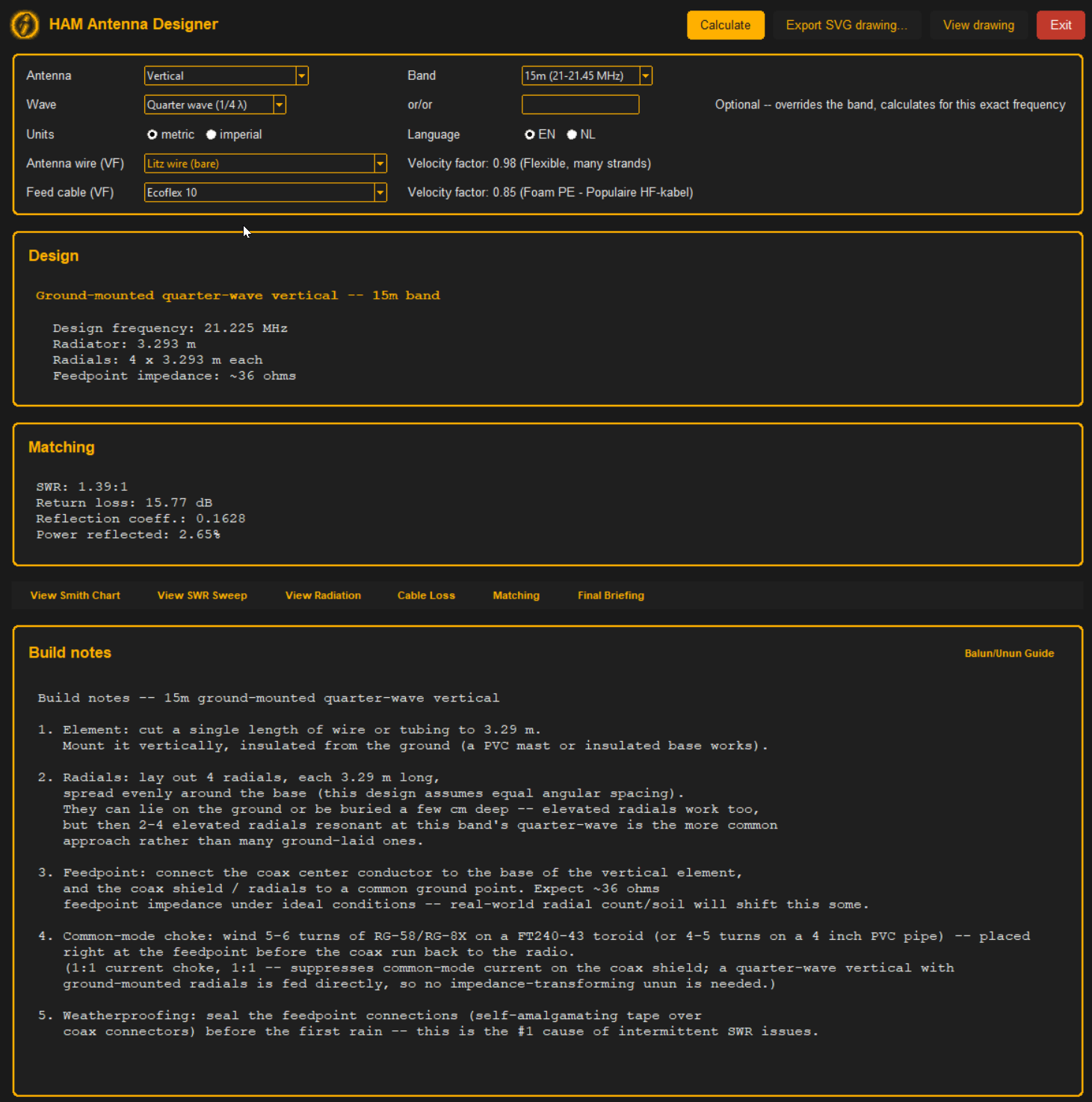Image resolution: width=1092 pixels, height=1102 pixels.
Task: Click the HAM Antenna Designer logo icon
Action: click(x=25, y=25)
